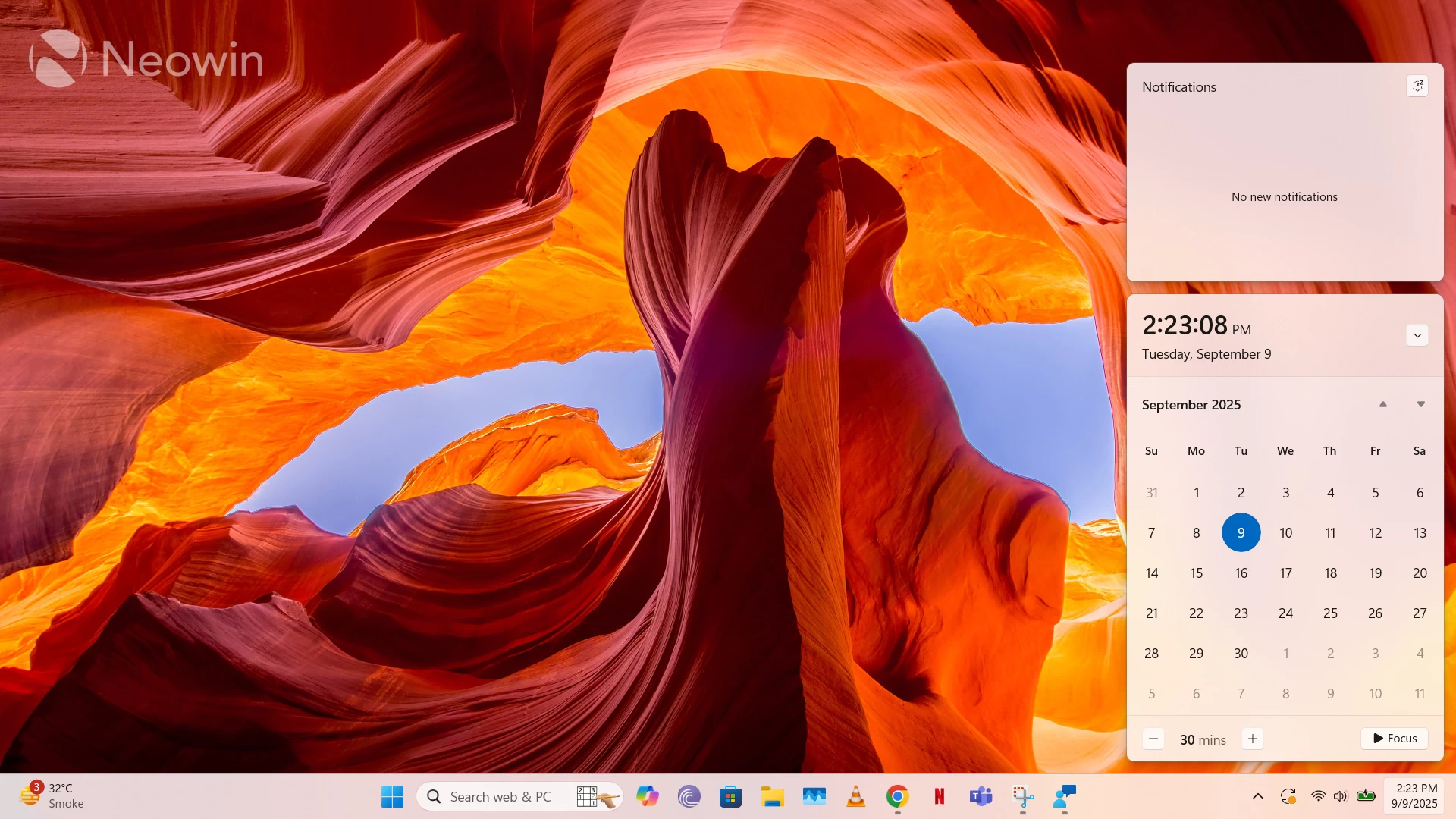This screenshot has height=819, width=1456.
Task: Open Copilot from the taskbar
Action: [x=647, y=796]
